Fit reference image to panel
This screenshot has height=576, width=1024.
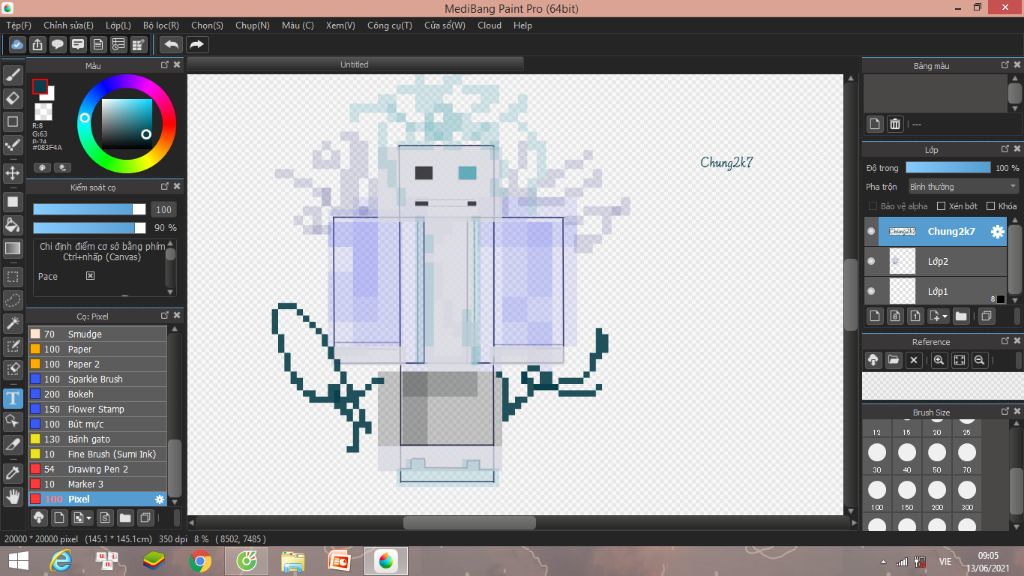(x=959, y=360)
